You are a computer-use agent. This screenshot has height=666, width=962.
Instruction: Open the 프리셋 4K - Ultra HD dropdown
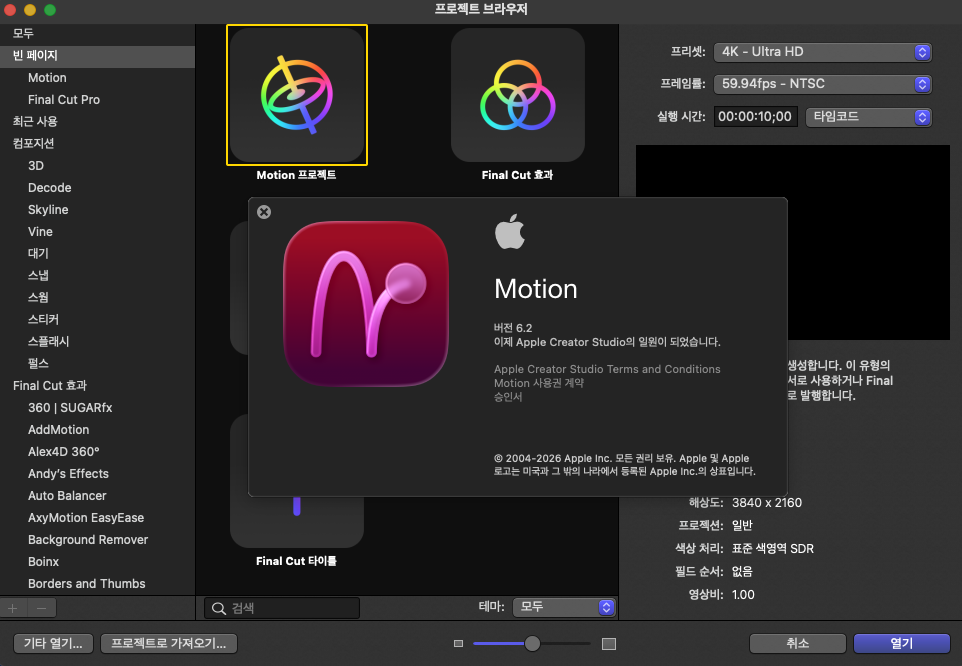click(x=824, y=52)
